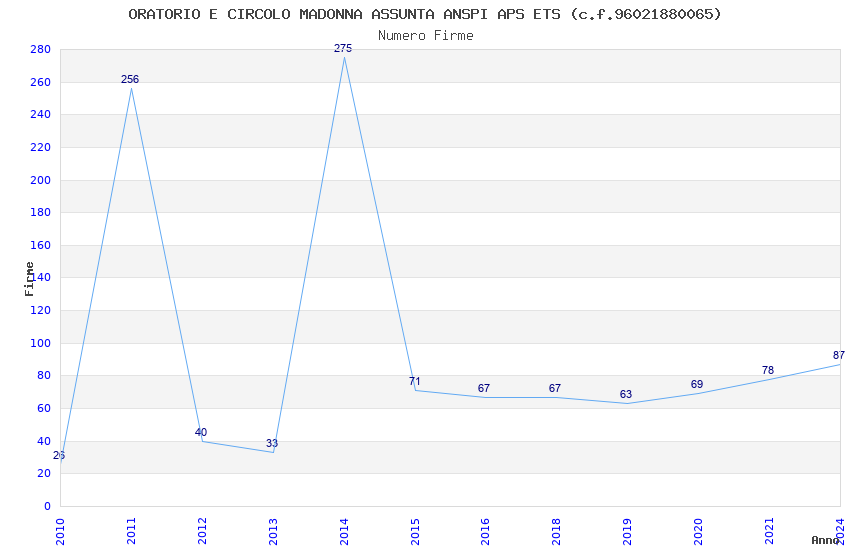Click the y-axis value 20
850x550 pixels.
[44, 474]
